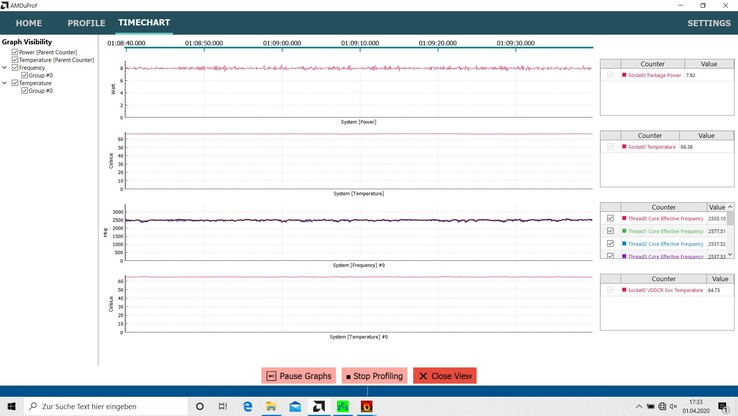Toggle Socket0 VDDCR Soc Temperature checkbox

click(x=610, y=290)
